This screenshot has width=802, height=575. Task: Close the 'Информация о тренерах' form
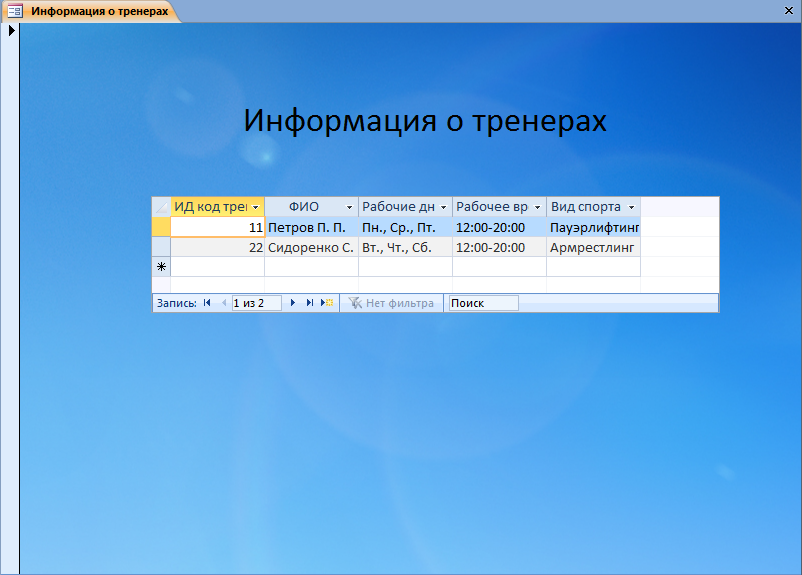click(x=789, y=11)
